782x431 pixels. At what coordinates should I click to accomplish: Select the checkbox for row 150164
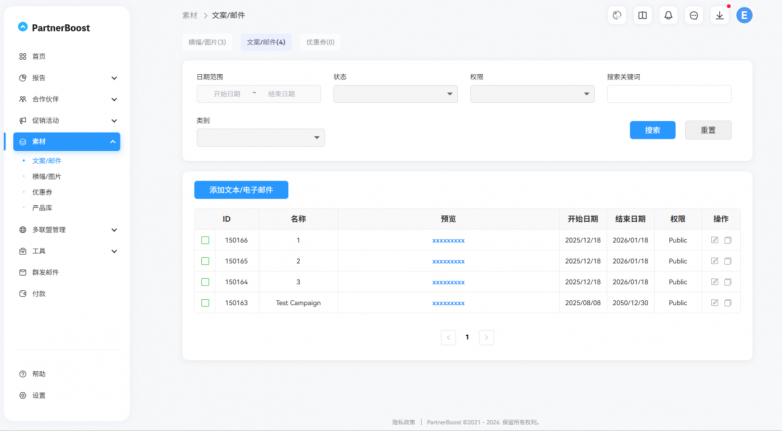point(205,282)
